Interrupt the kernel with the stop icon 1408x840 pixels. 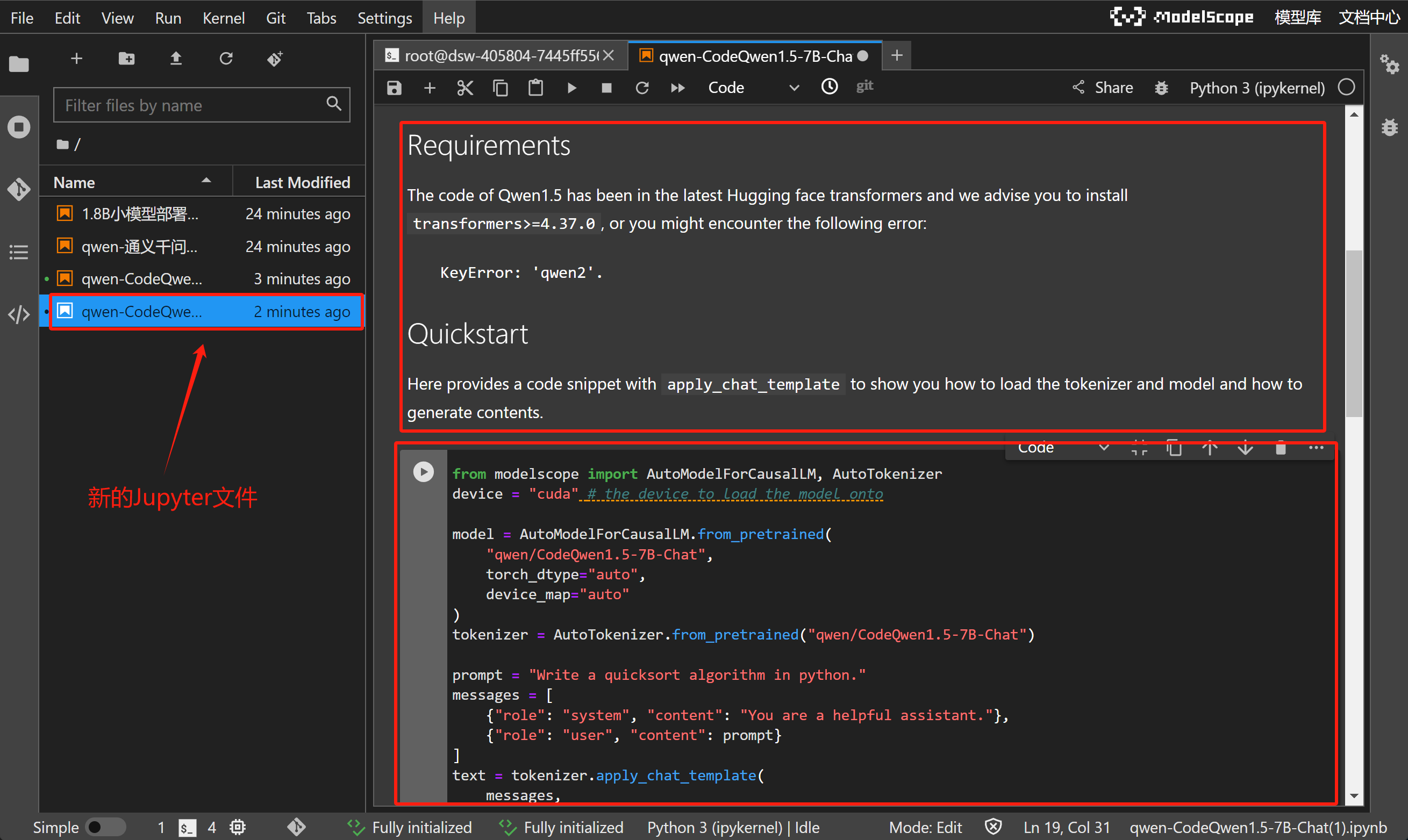(606, 88)
